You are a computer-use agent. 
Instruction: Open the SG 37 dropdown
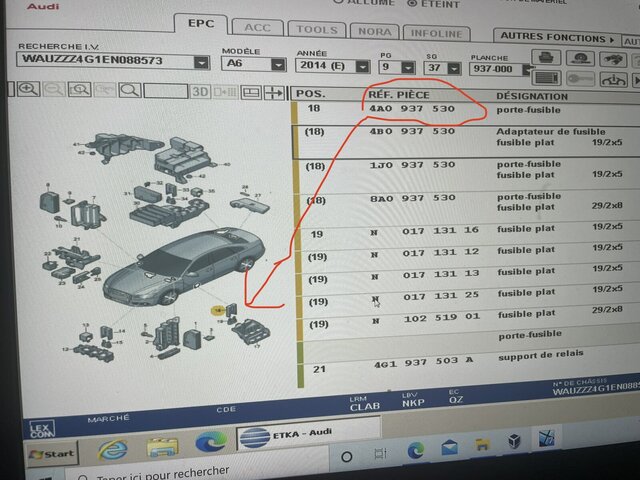[x=453, y=68]
